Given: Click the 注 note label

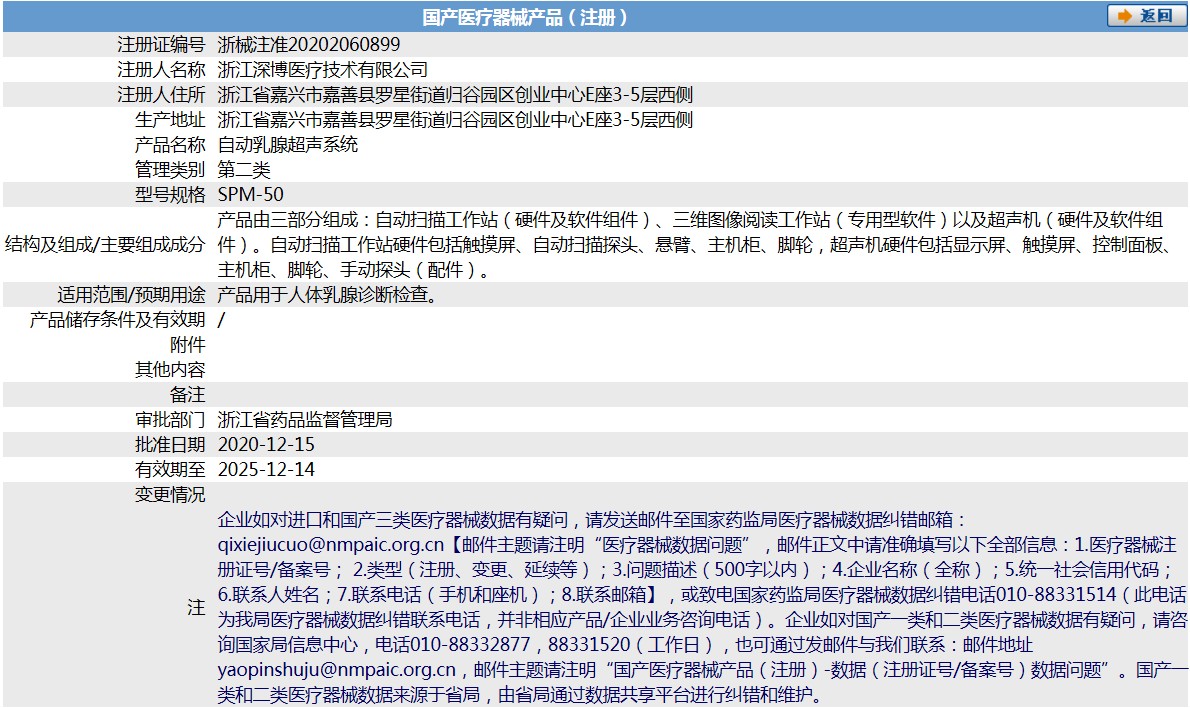Looking at the screenshot, I should 197,607.
